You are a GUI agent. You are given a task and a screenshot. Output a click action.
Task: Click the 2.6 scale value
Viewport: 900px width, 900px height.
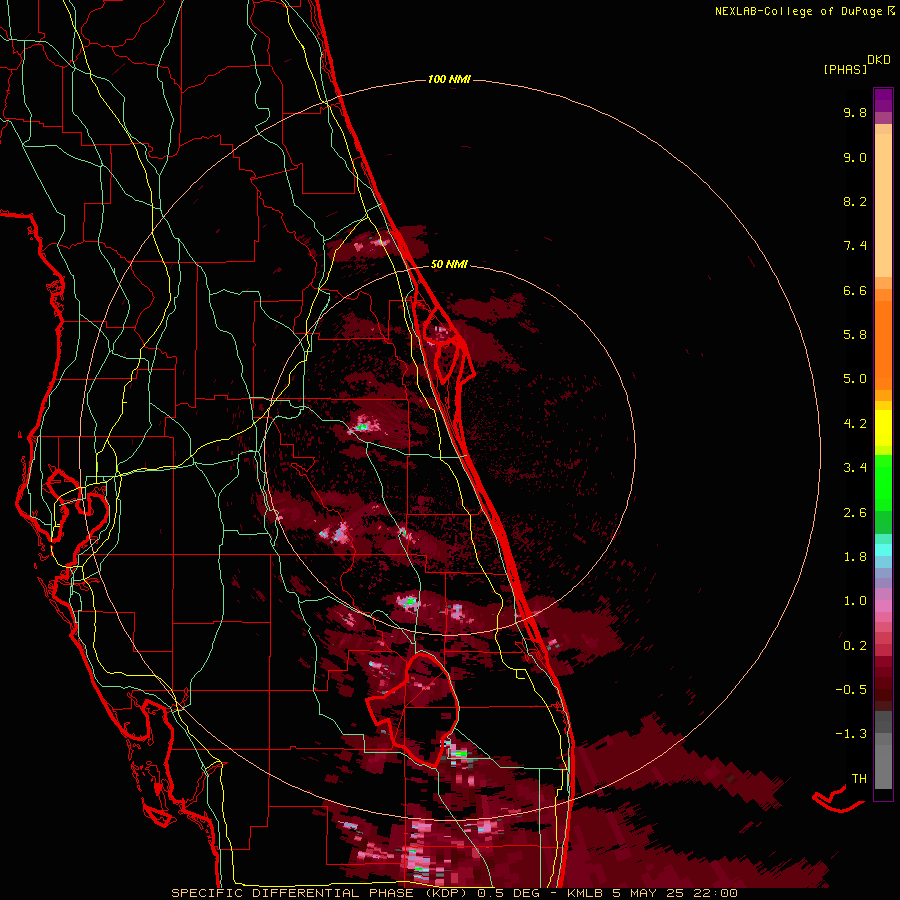[x=855, y=513]
